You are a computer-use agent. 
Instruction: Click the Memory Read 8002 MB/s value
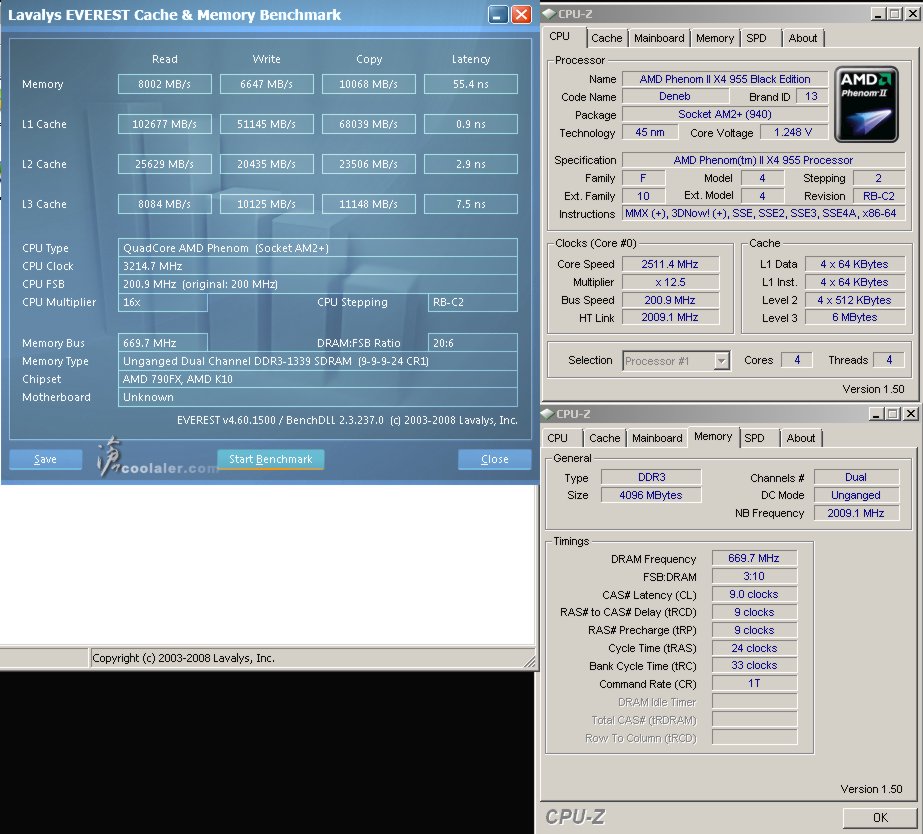point(164,84)
